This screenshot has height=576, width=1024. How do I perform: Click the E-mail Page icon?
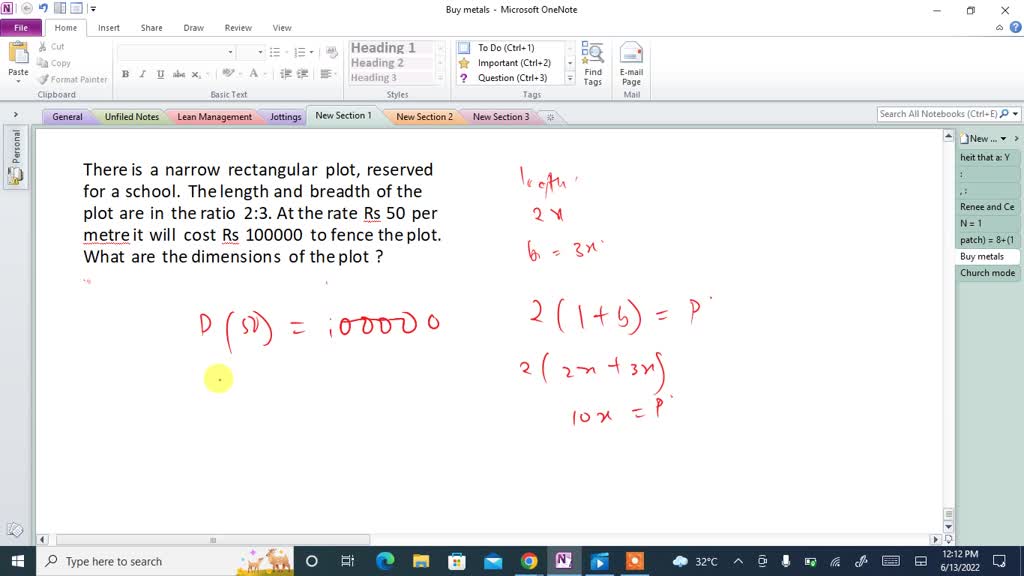pos(632,65)
